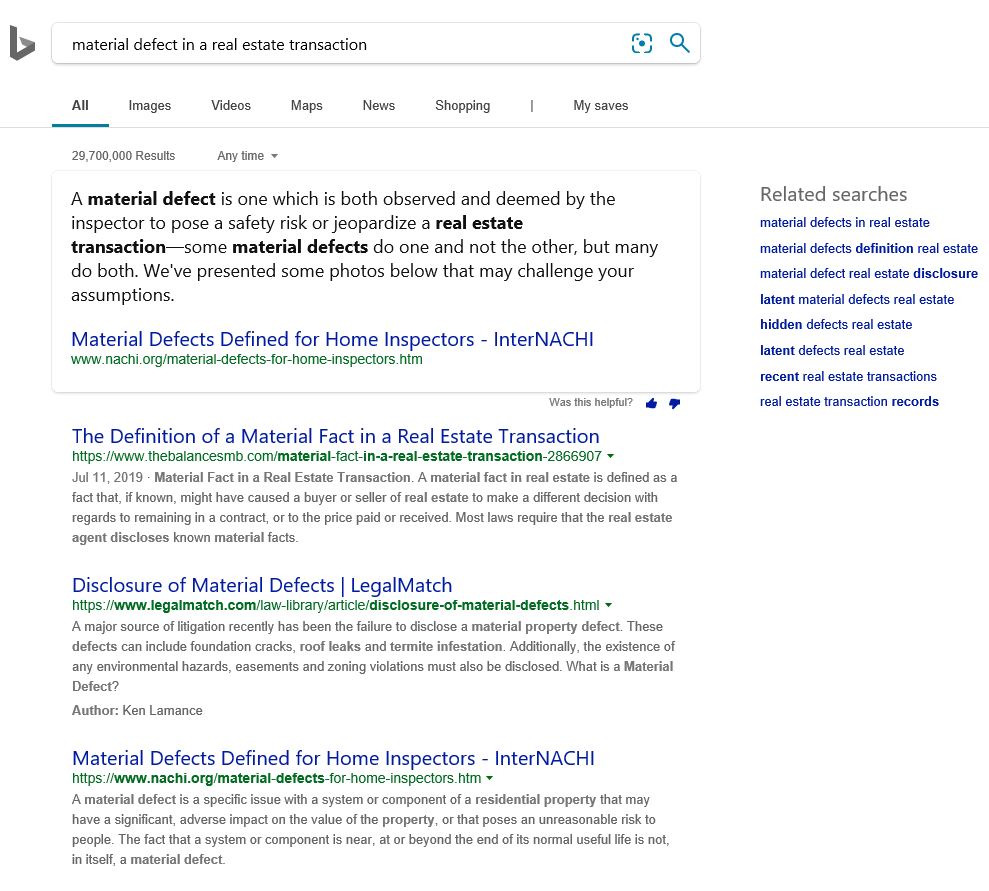Open lower Material Defects InterNACHI result title
This screenshot has width=989, height=891.
coord(333,758)
